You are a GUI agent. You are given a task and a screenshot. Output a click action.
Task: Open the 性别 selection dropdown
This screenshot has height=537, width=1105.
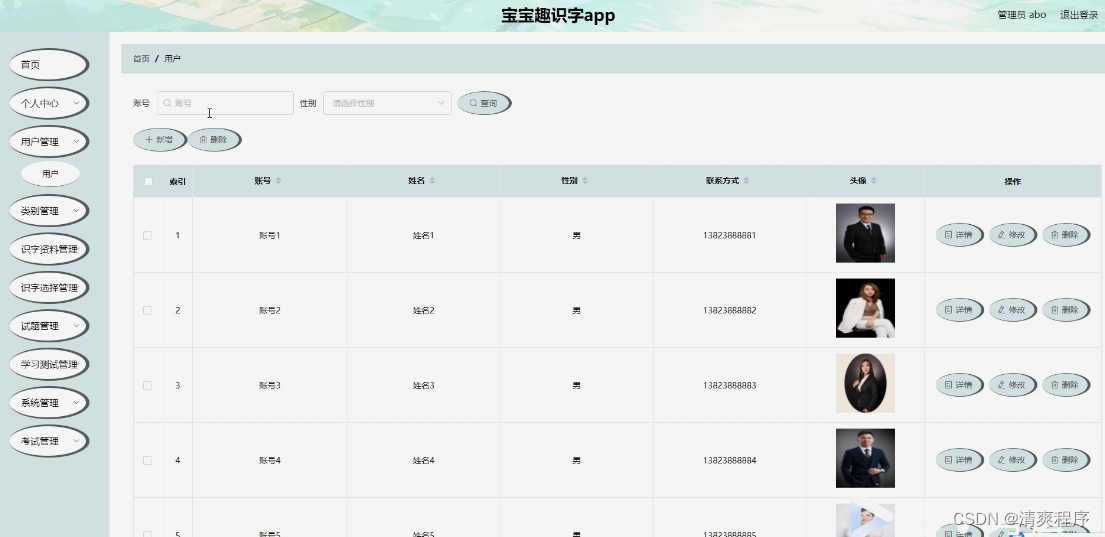click(x=387, y=103)
